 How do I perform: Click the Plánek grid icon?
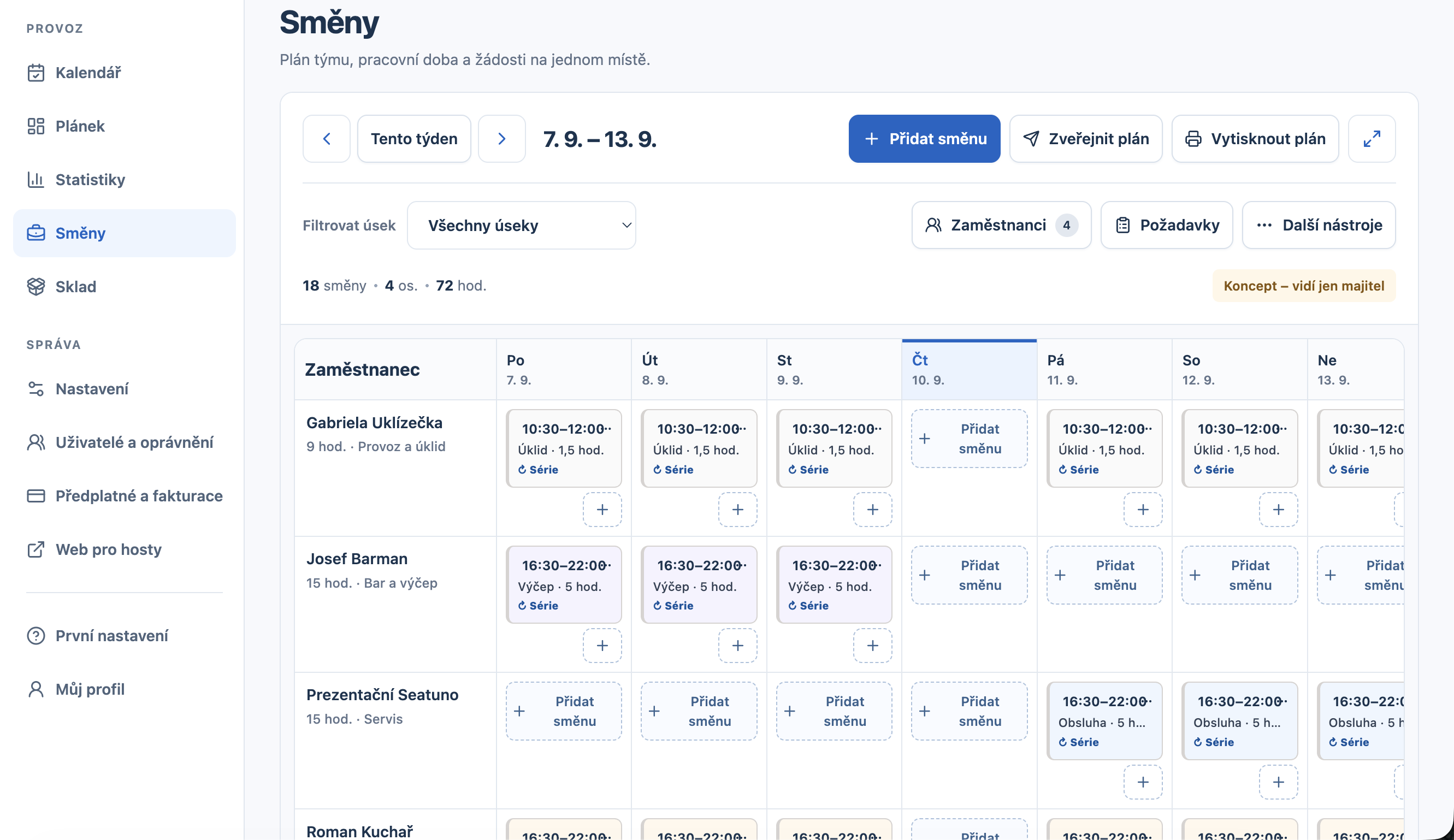(x=36, y=126)
